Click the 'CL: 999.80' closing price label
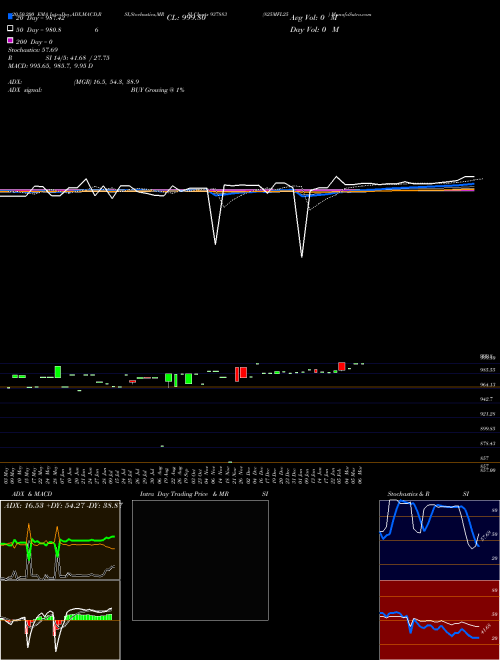 click(x=186, y=18)
